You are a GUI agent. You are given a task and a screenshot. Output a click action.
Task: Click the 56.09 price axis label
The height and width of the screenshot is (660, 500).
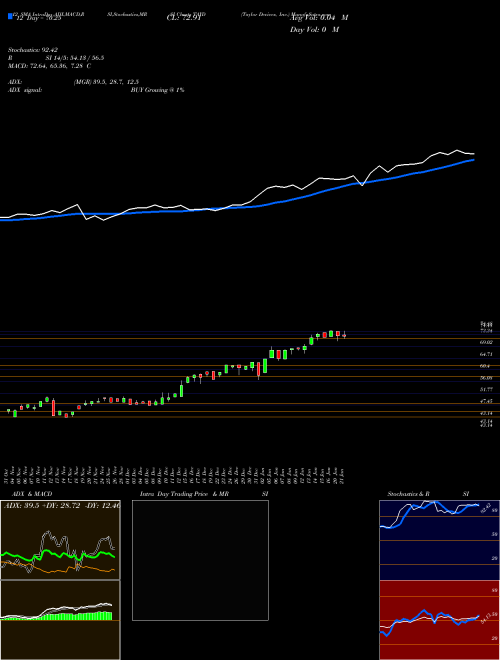[487, 378]
